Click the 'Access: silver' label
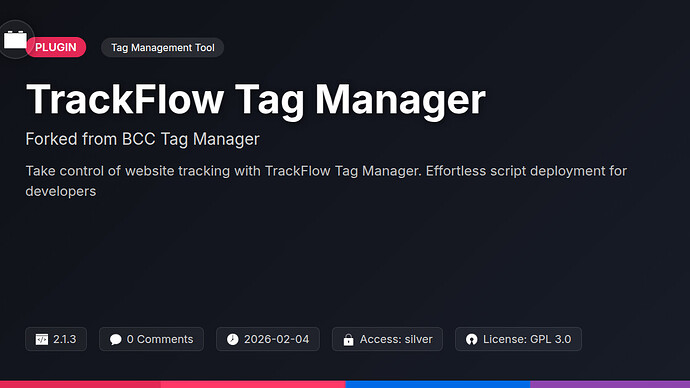The width and height of the screenshot is (690, 388). (396, 339)
